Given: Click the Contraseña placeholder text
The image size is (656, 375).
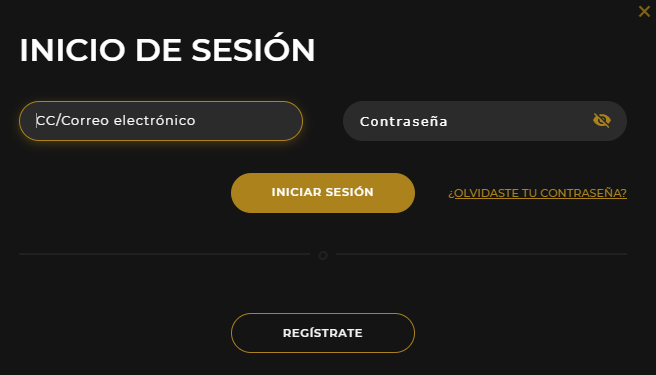Looking at the screenshot, I should point(404,121).
